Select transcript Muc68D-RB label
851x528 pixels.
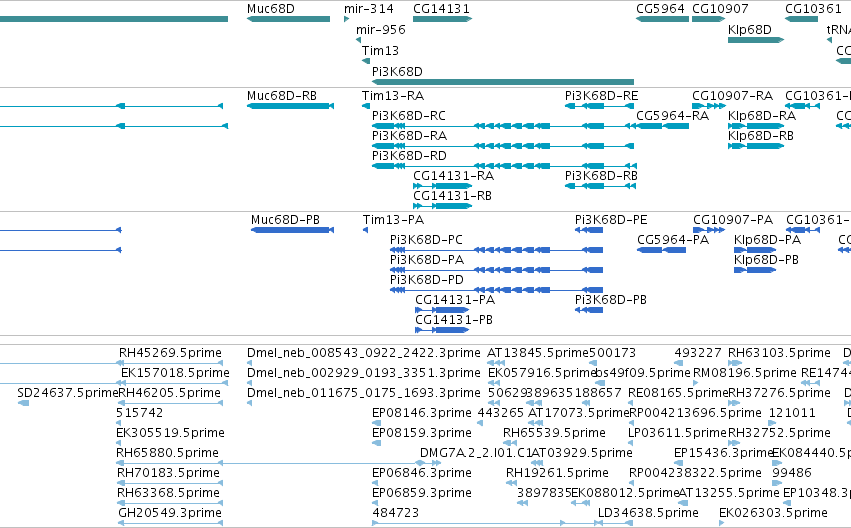point(282,96)
